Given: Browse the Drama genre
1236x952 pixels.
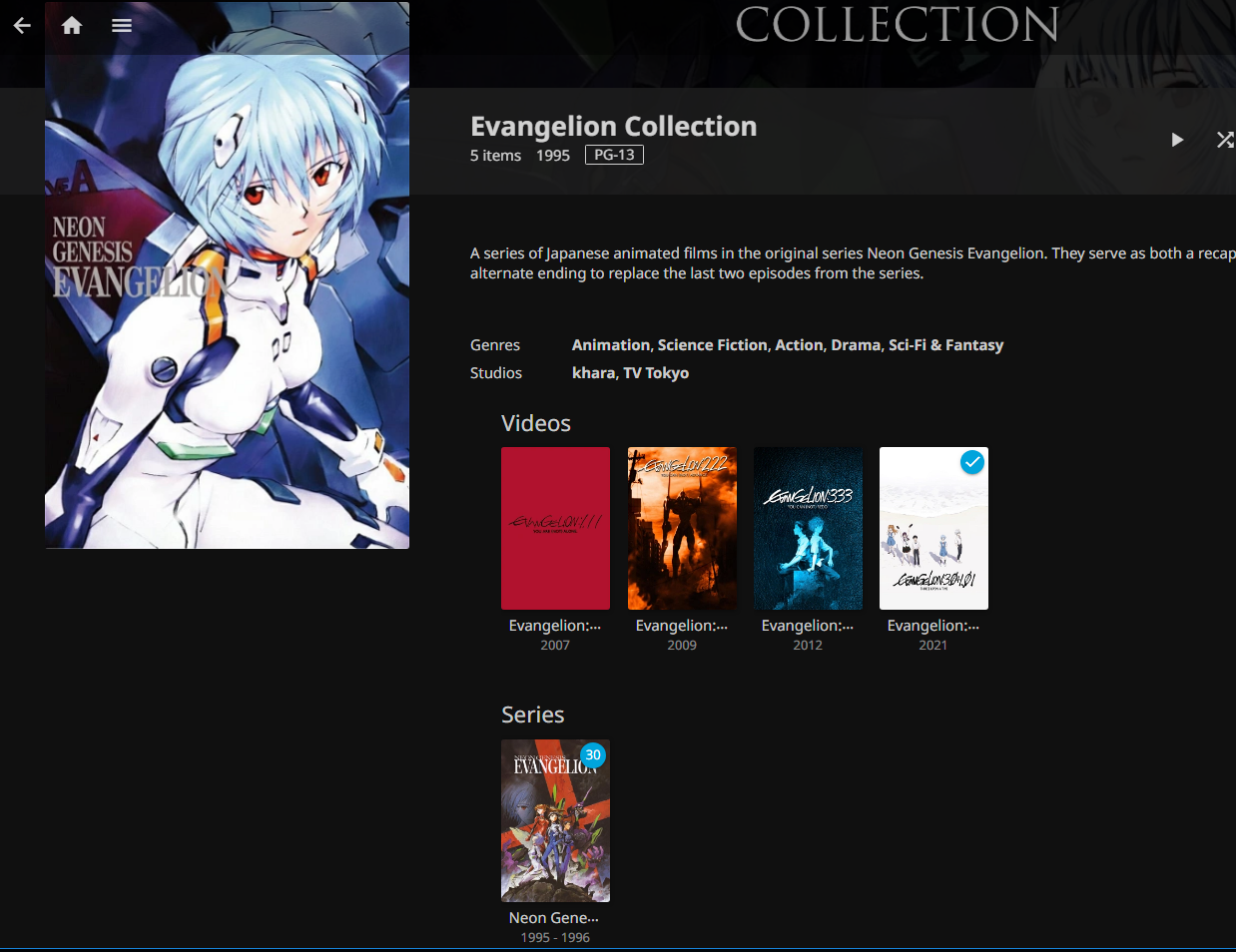Looking at the screenshot, I should pos(856,345).
